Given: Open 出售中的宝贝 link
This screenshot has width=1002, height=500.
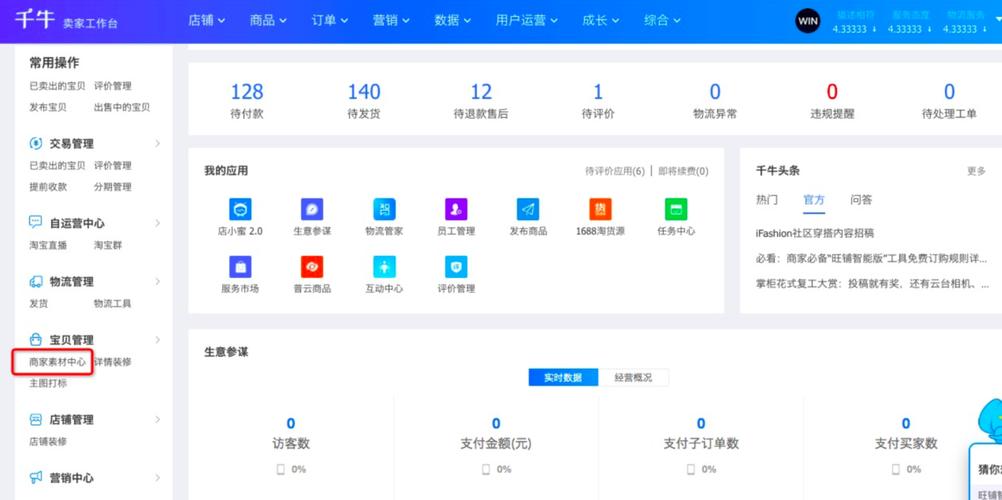Looking at the screenshot, I should point(121,107).
